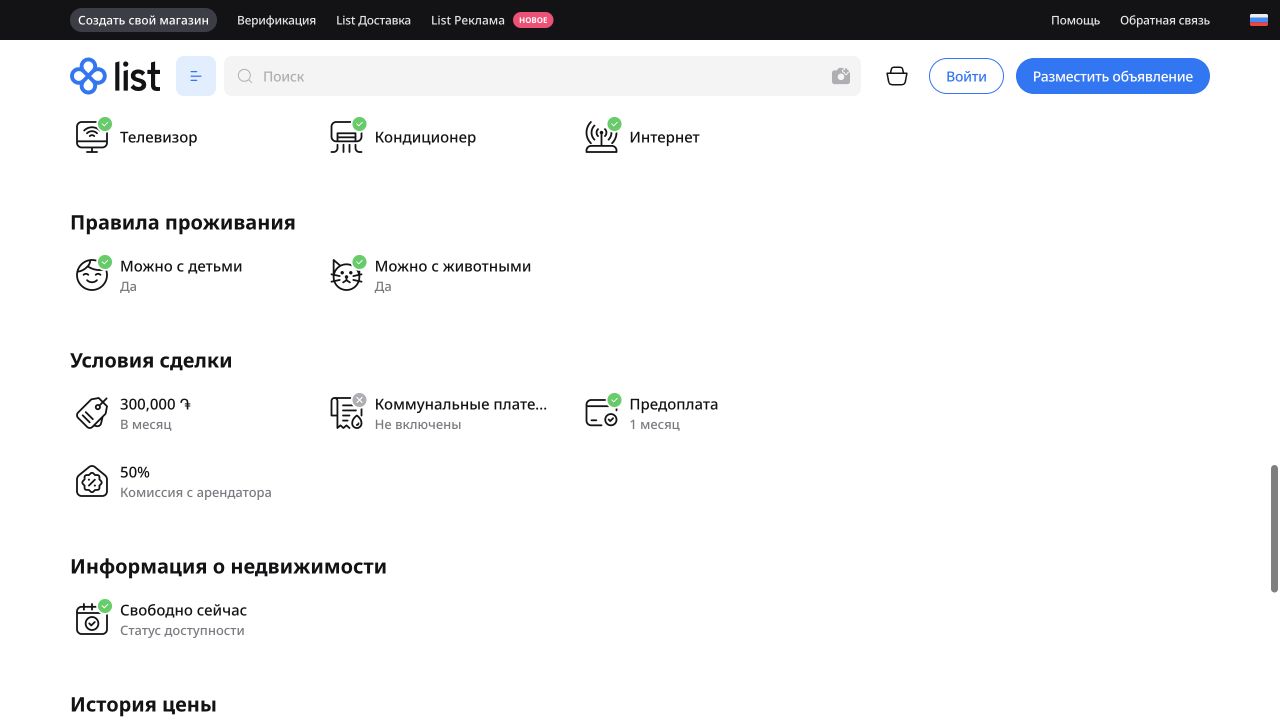Click the Можно с детьми face icon

[x=92, y=275]
